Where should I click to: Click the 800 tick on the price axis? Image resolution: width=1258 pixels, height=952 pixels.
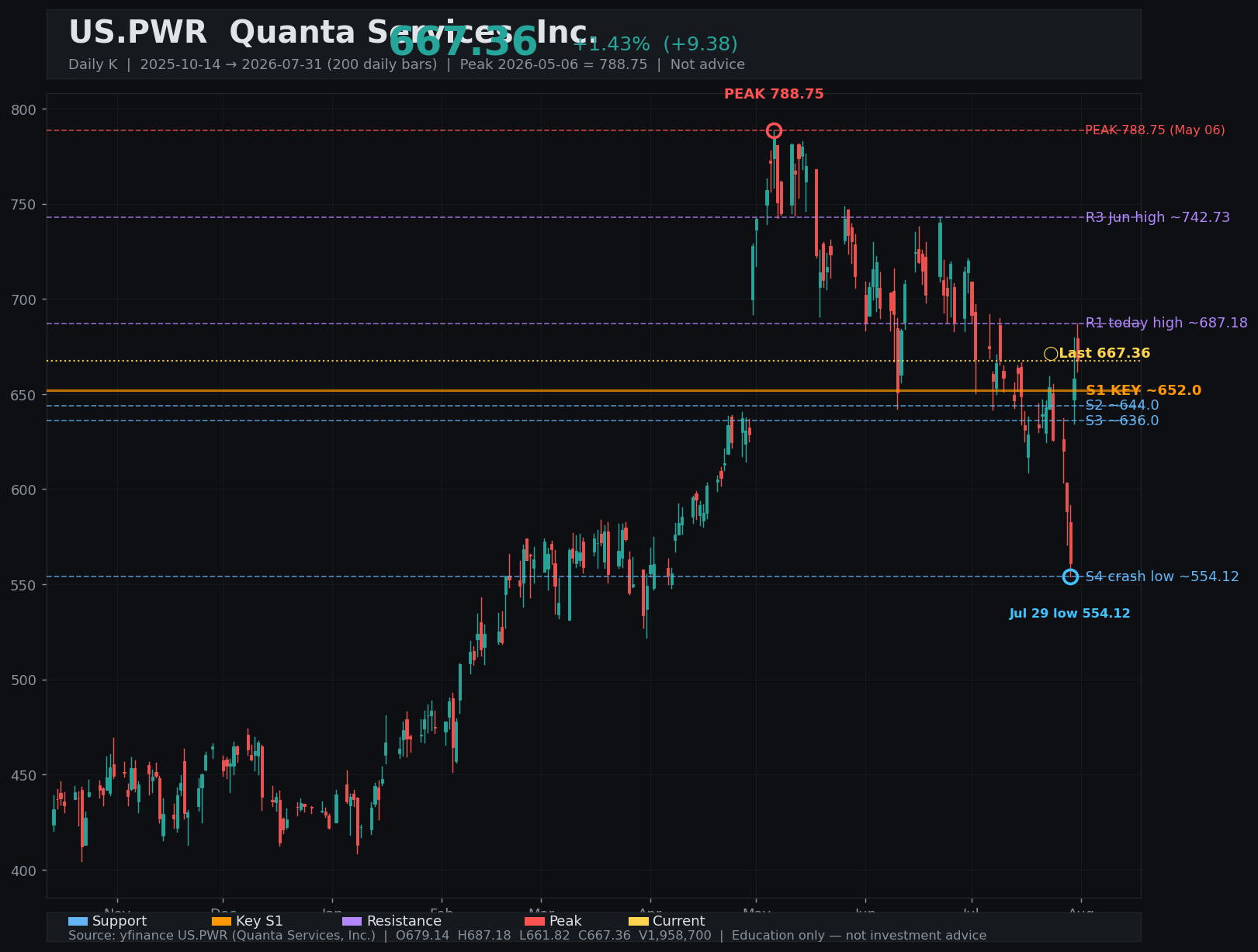click(24, 109)
